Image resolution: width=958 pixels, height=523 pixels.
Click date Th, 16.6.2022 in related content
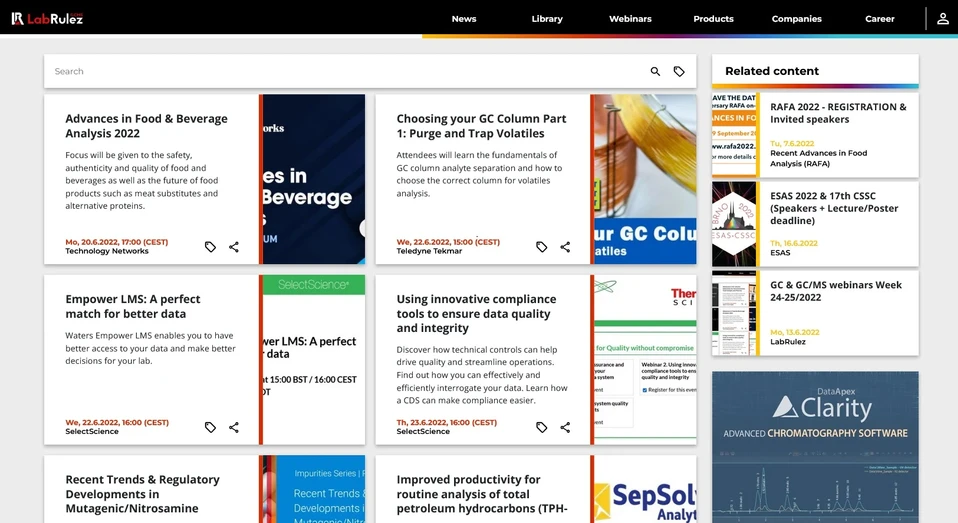pyautogui.click(x=794, y=243)
